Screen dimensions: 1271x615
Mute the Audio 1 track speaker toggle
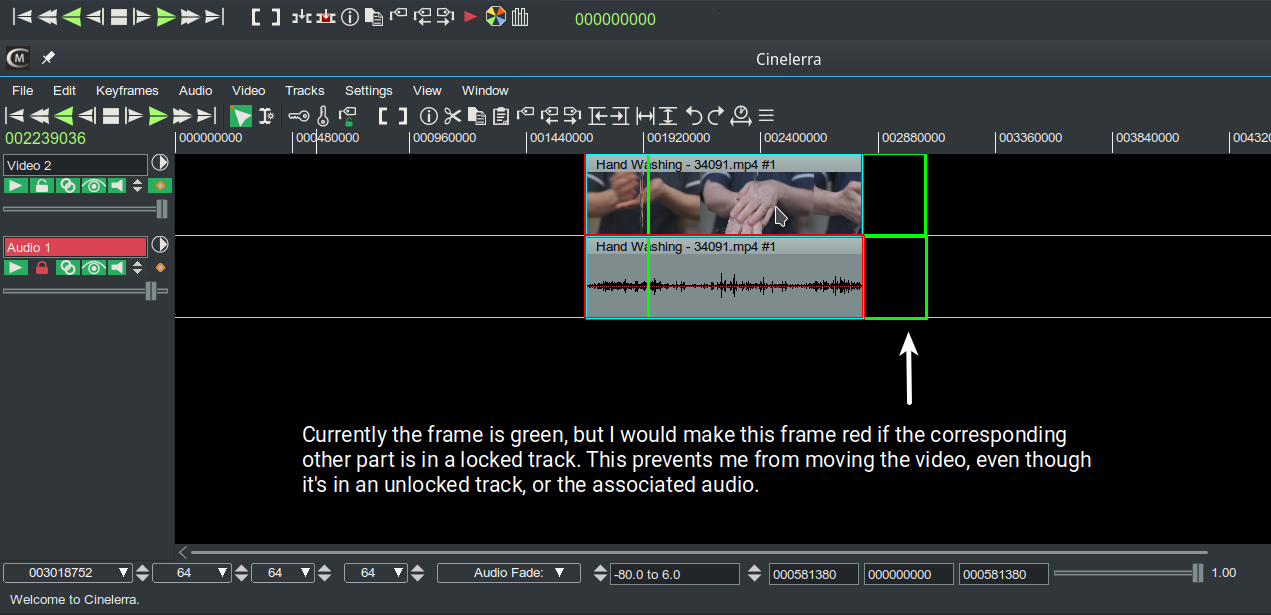[x=118, y=268]
